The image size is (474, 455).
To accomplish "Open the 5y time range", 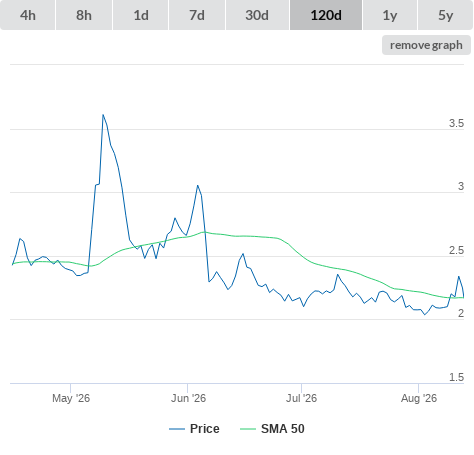I will tap(446, 15).
